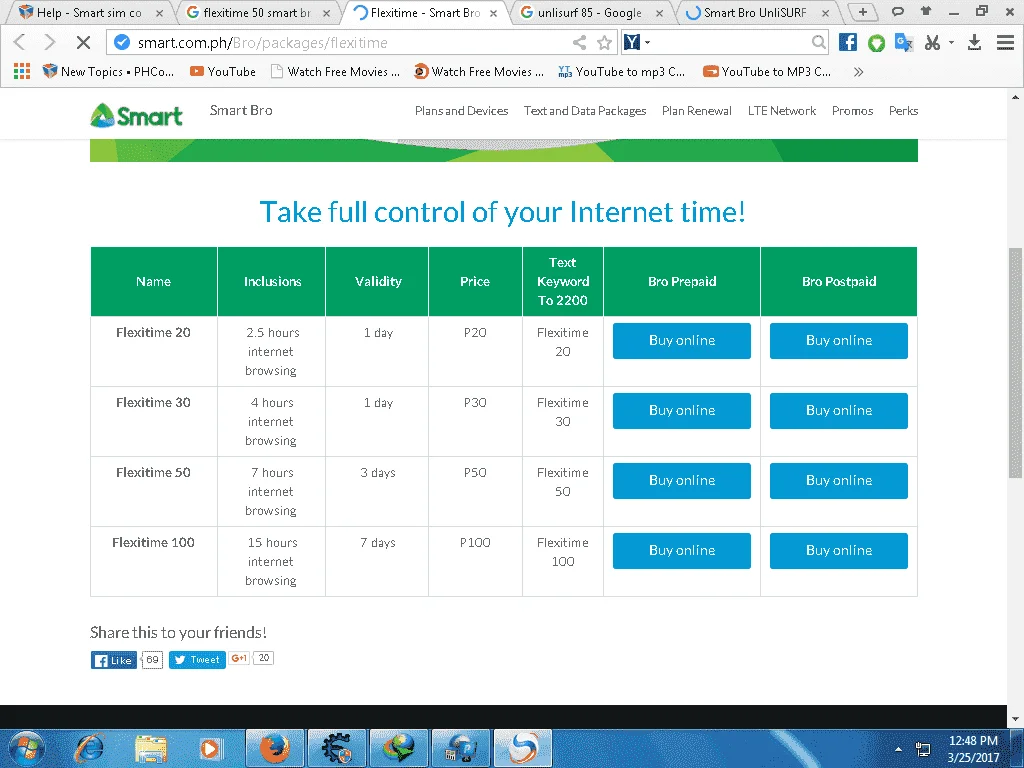The height and width of the screenshot is (768, 1024).
Task: Switch to flexitime 50 smart Google tab
Action: tap(259, 12)
